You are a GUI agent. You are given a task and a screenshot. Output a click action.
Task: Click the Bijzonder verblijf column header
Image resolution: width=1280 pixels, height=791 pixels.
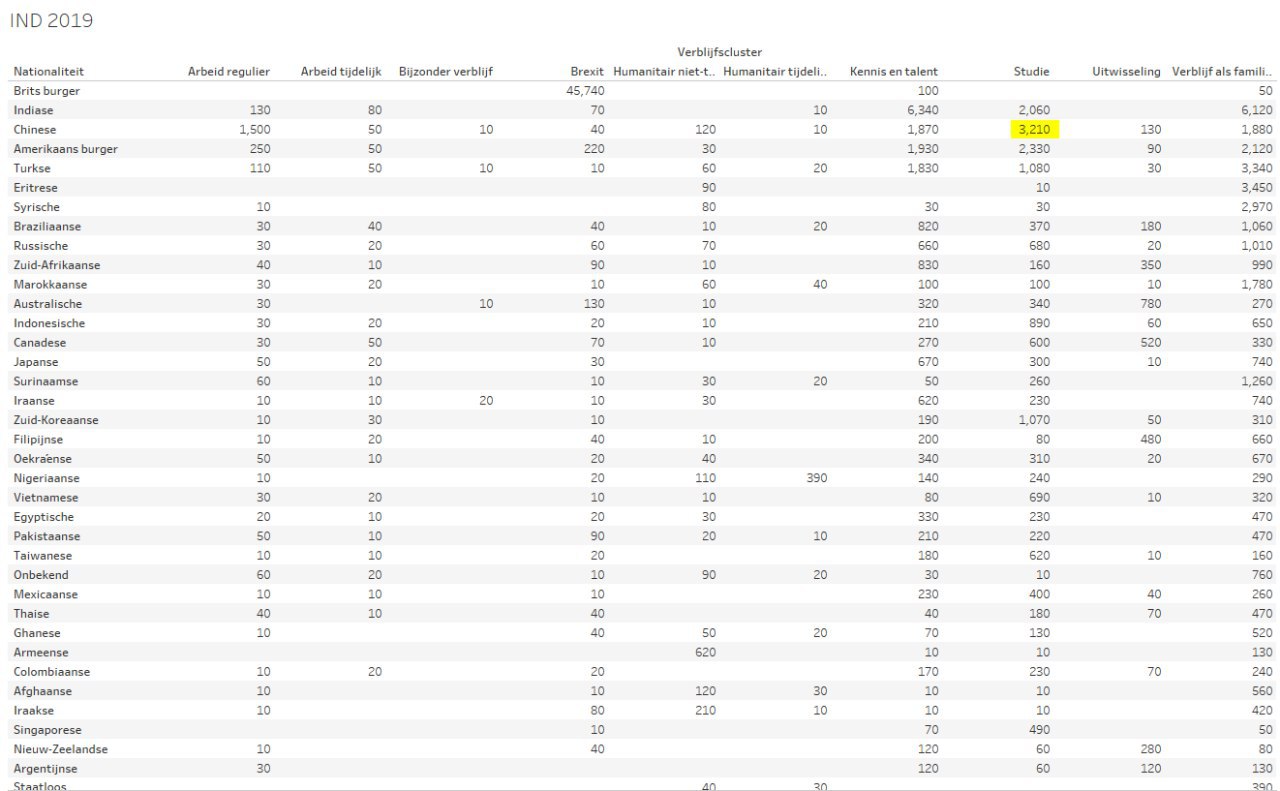[x=446, y=71]
